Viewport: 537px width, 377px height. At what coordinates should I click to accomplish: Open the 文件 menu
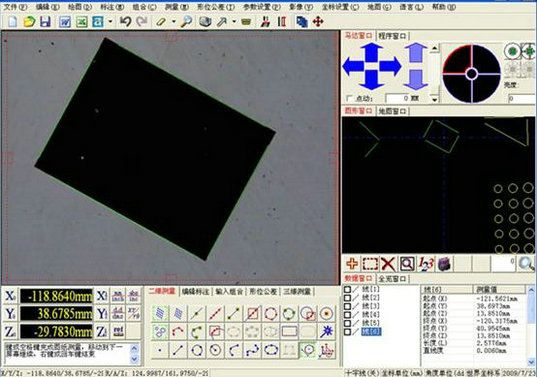15,7
